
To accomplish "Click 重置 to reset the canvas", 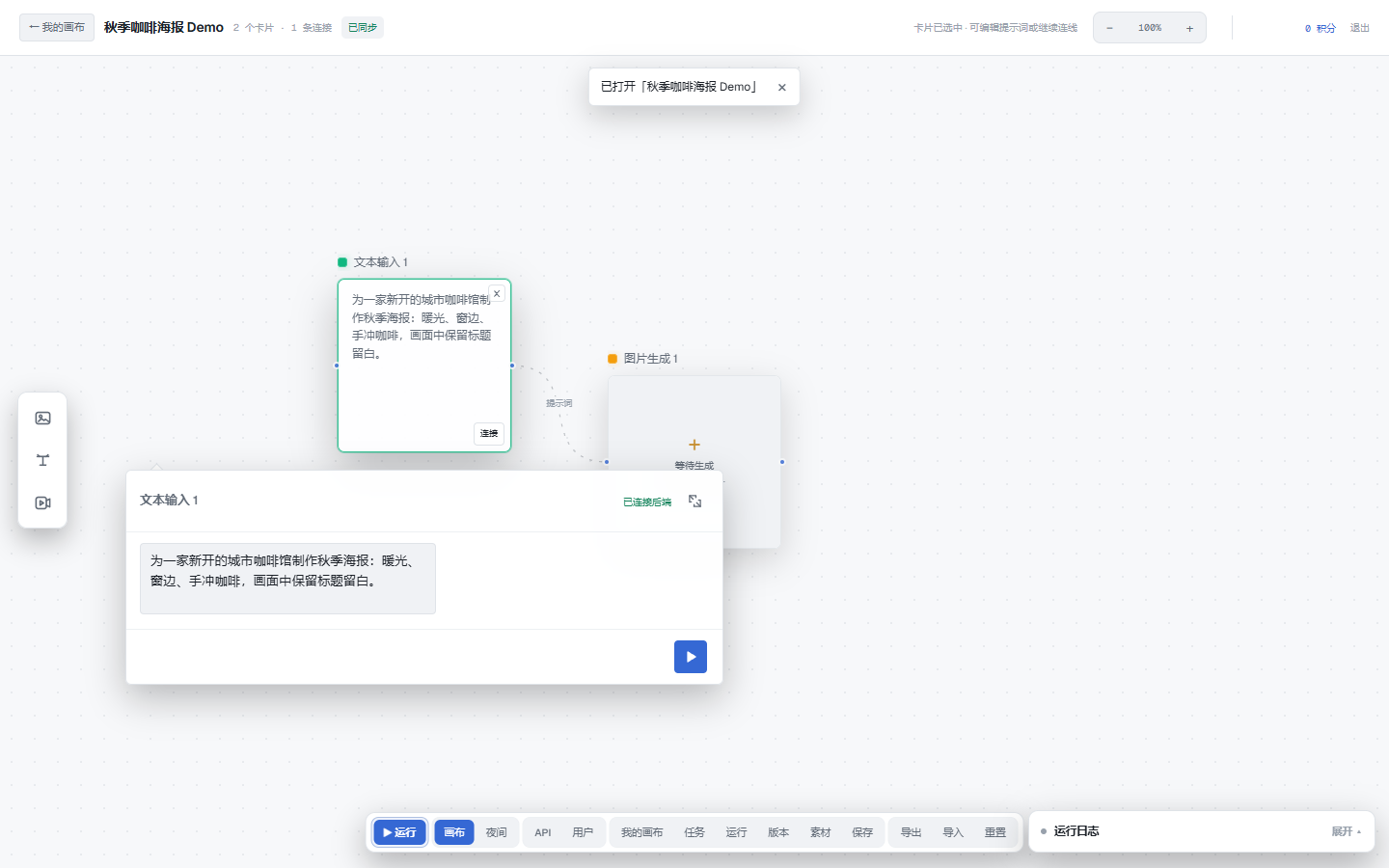I will tap(994, 832).
